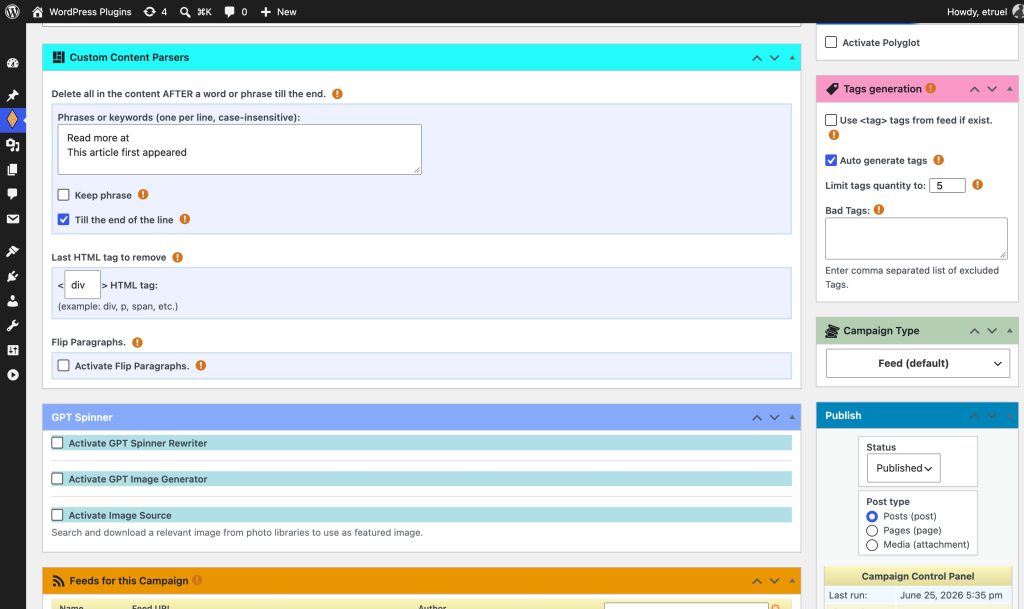Click the Limit tags quantity field

pos(947,185)
